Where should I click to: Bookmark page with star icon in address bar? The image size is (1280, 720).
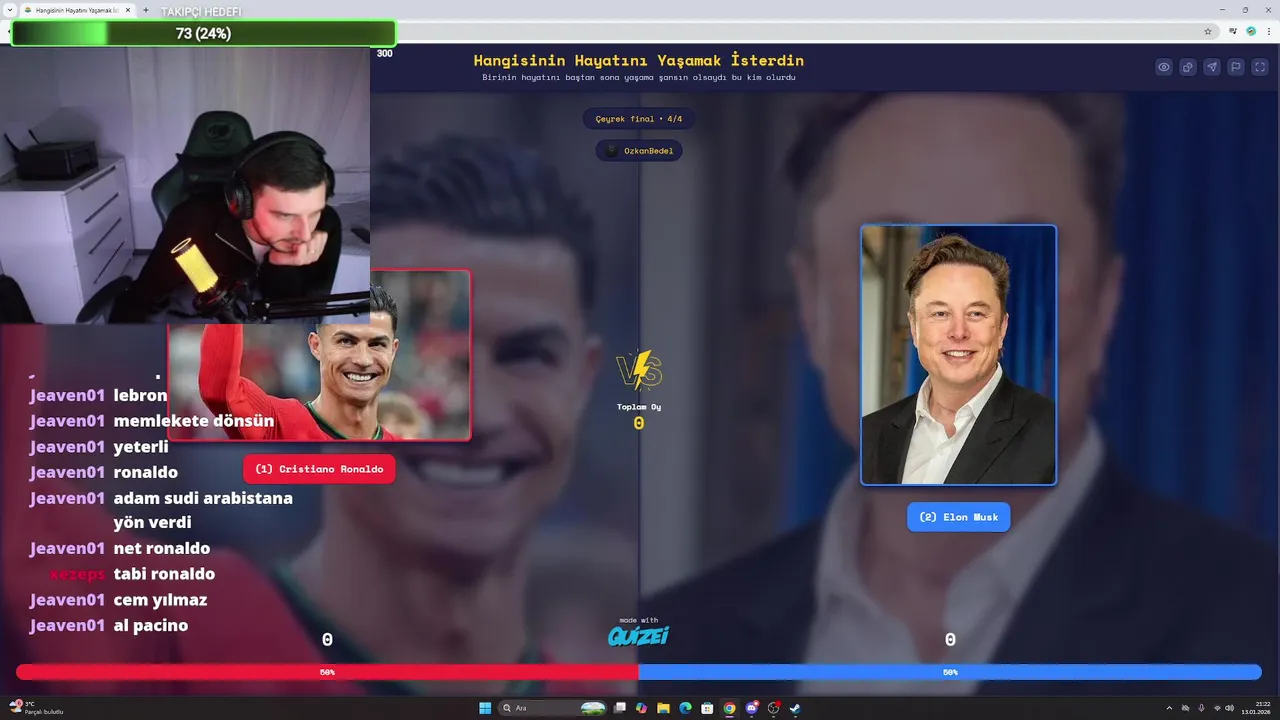tap(1208, 31)
